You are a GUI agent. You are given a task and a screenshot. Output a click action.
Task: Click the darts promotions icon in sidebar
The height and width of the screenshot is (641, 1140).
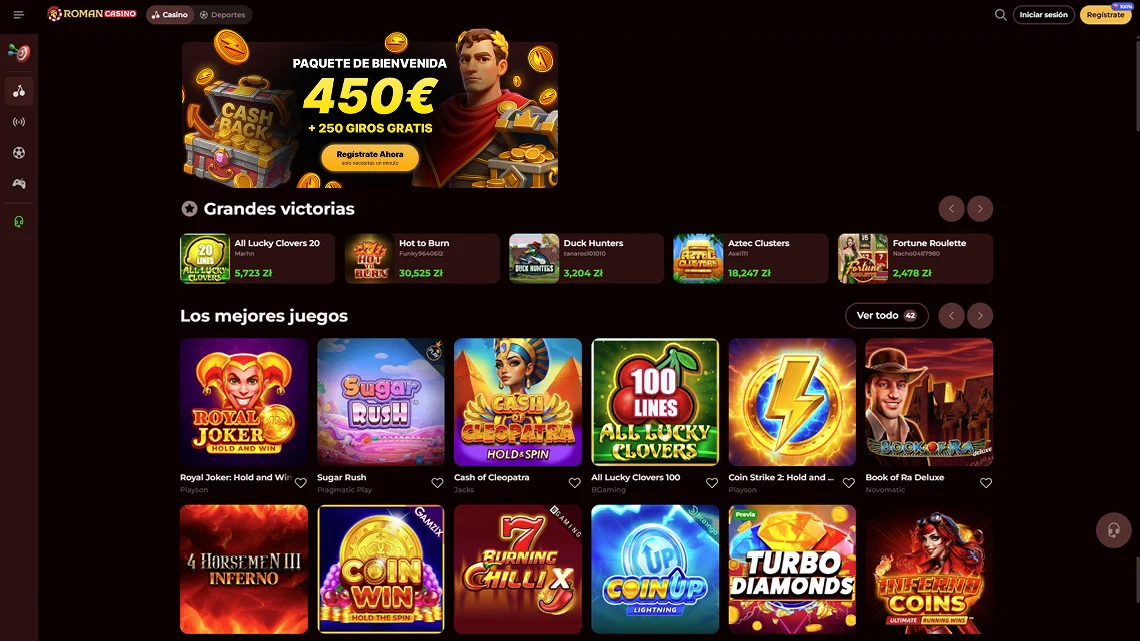19,53
